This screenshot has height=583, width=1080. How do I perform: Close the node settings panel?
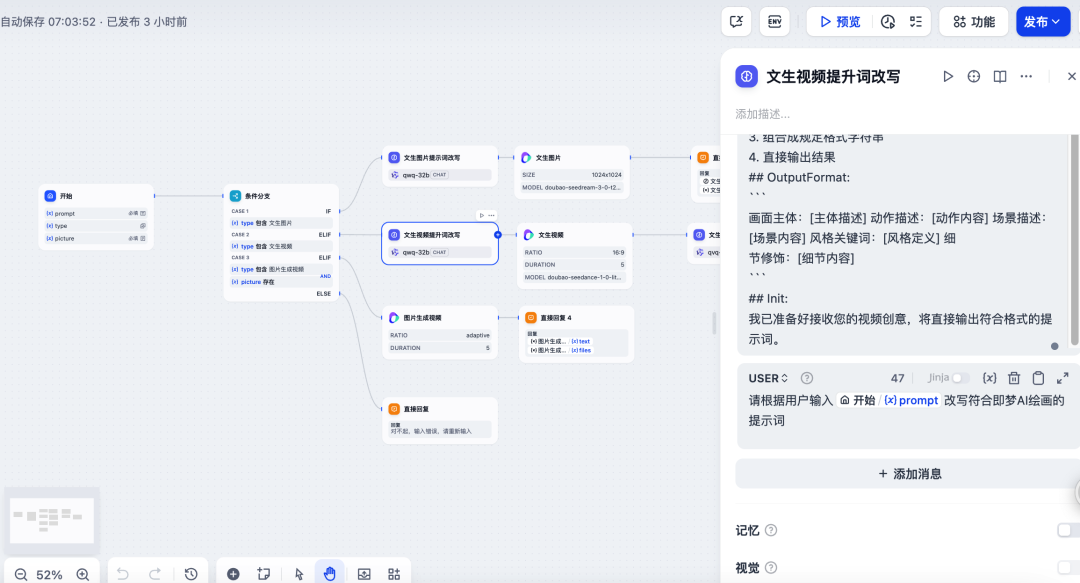pos(1071,76)
